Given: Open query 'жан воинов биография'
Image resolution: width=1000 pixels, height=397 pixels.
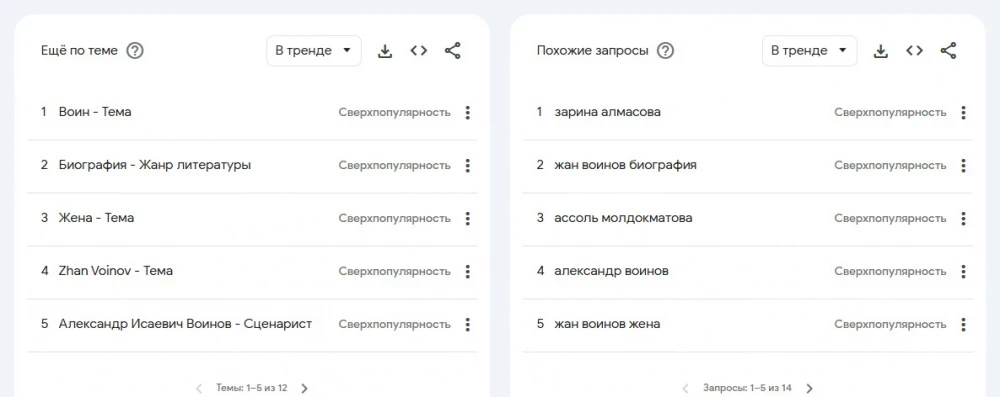Looking at the screenshot, I should 626,165.
